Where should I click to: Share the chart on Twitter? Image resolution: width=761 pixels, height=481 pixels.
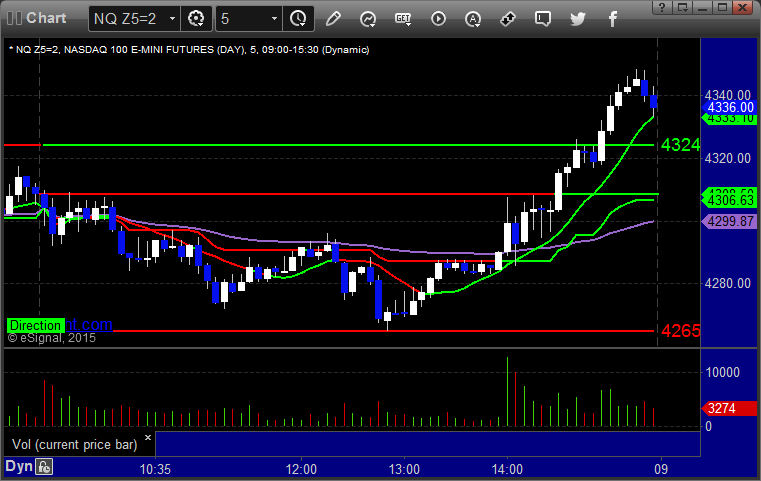(578, 19)
